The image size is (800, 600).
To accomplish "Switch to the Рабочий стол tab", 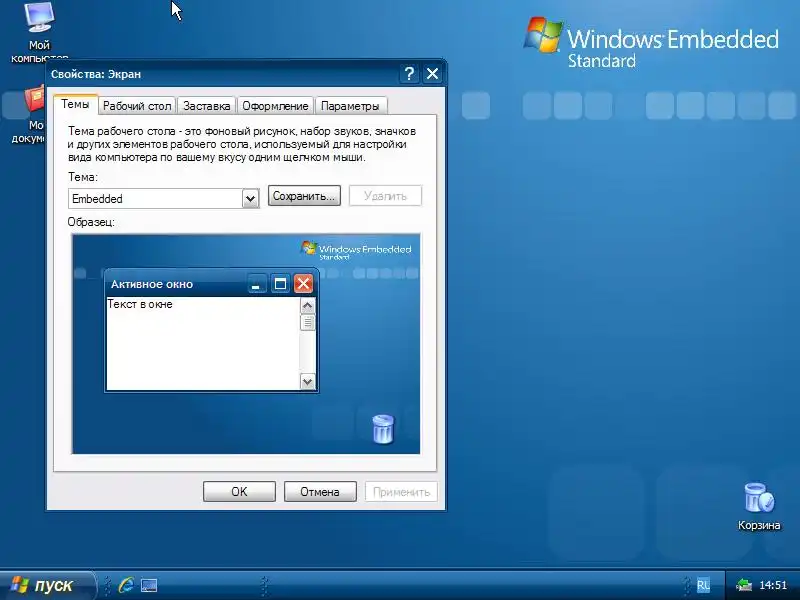I will click(x=137, y=106).
